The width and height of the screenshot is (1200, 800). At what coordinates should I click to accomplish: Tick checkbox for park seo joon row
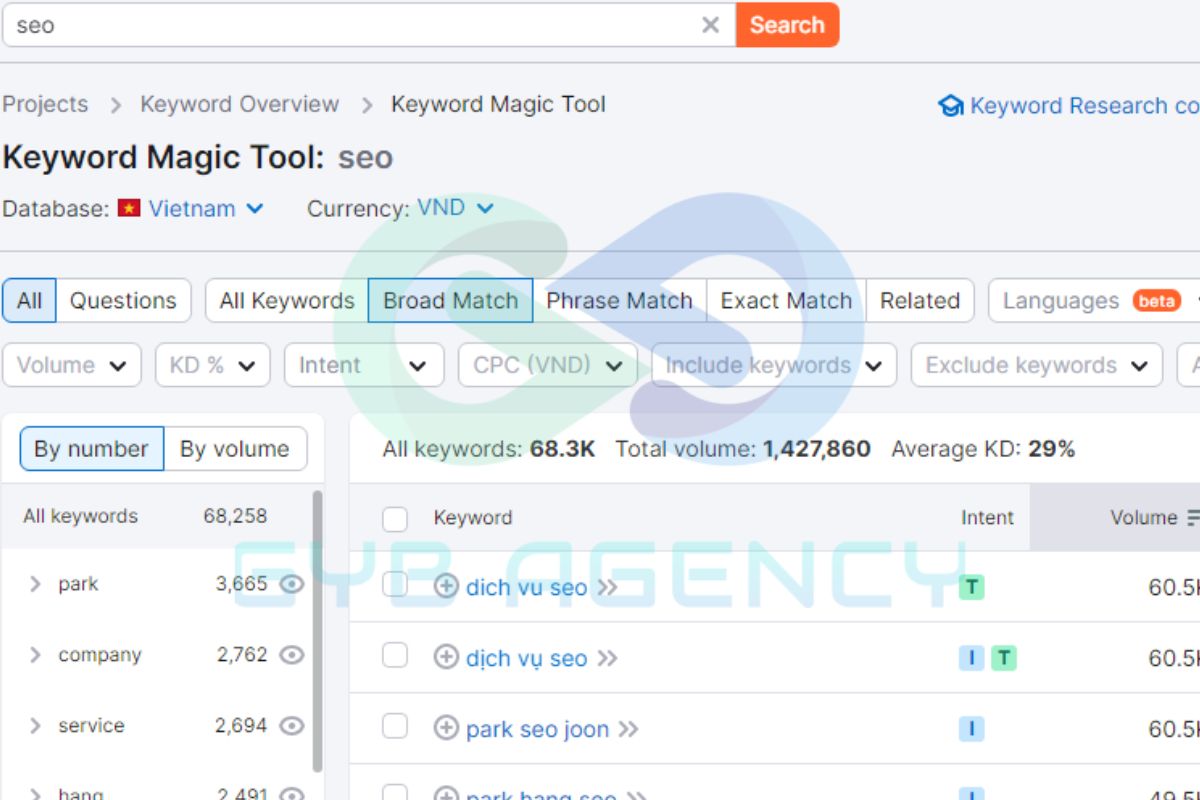[395, 727]
